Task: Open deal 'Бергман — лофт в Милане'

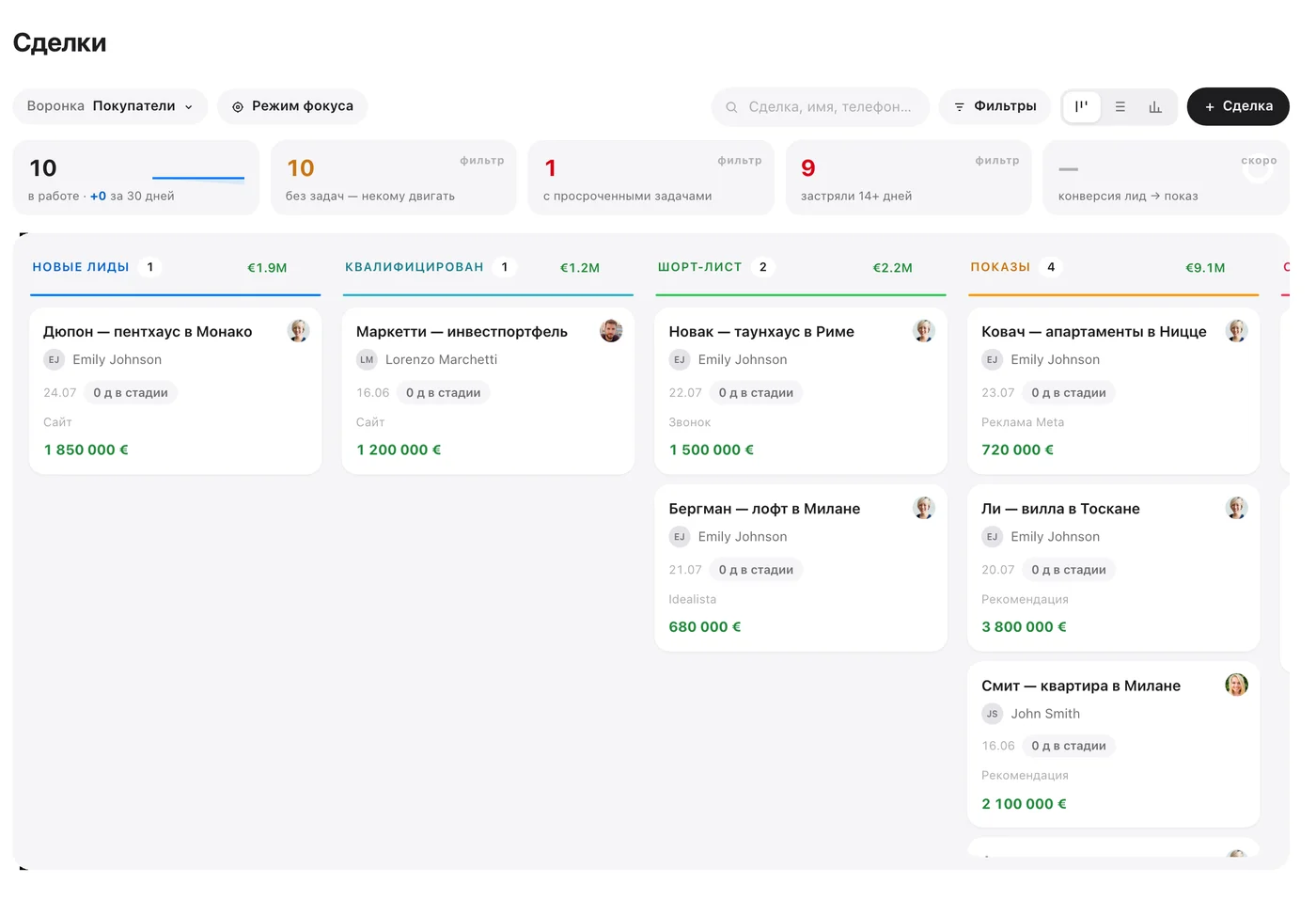Action: 764,509
